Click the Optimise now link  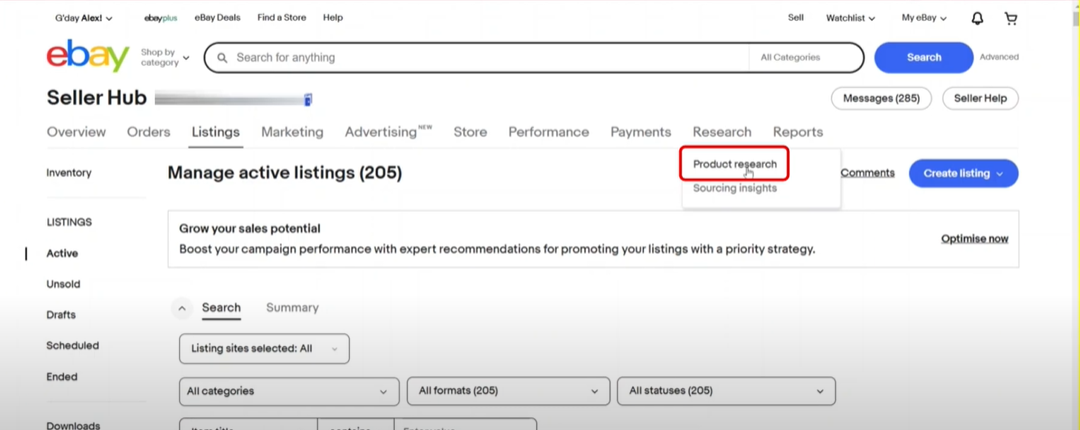[974, 239]
